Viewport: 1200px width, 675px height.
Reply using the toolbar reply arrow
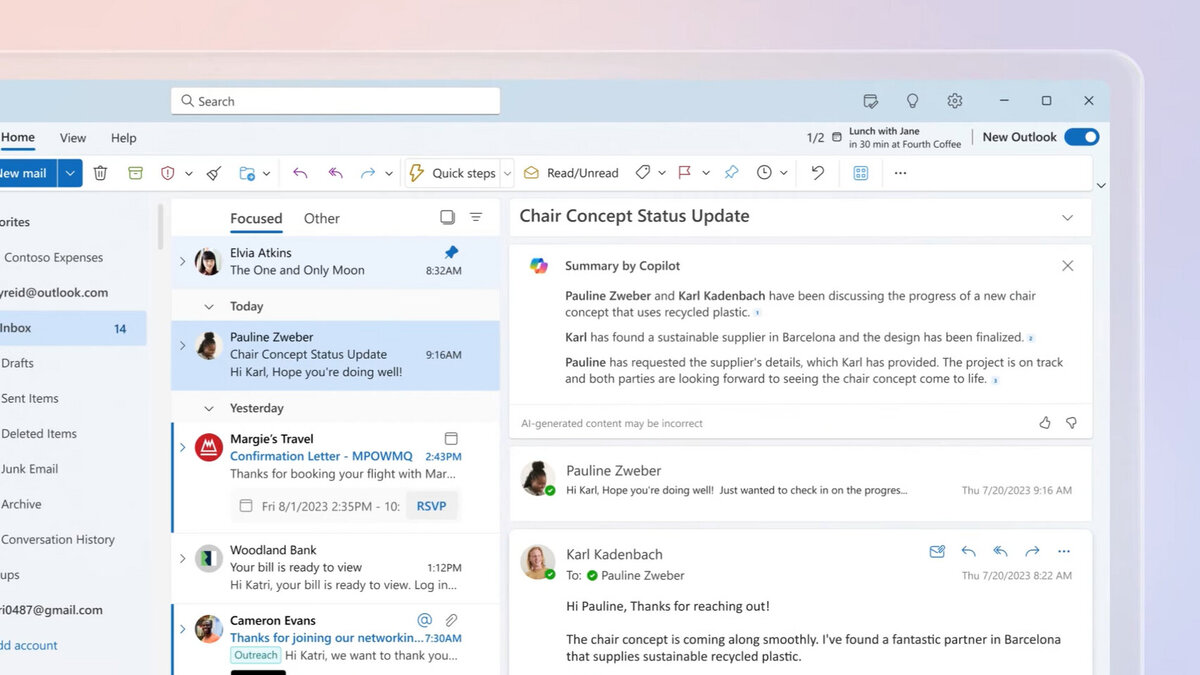pyautogui.click(x=300, y=173)
